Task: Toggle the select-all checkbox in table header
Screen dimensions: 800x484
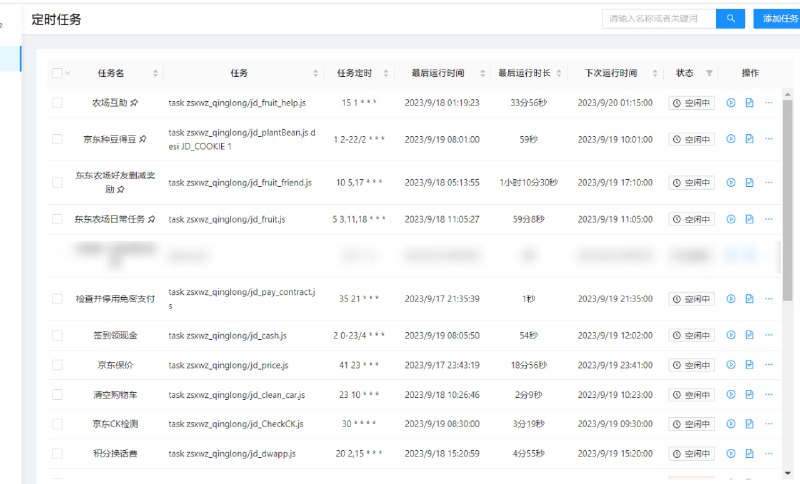Action: tap(56, 73)
